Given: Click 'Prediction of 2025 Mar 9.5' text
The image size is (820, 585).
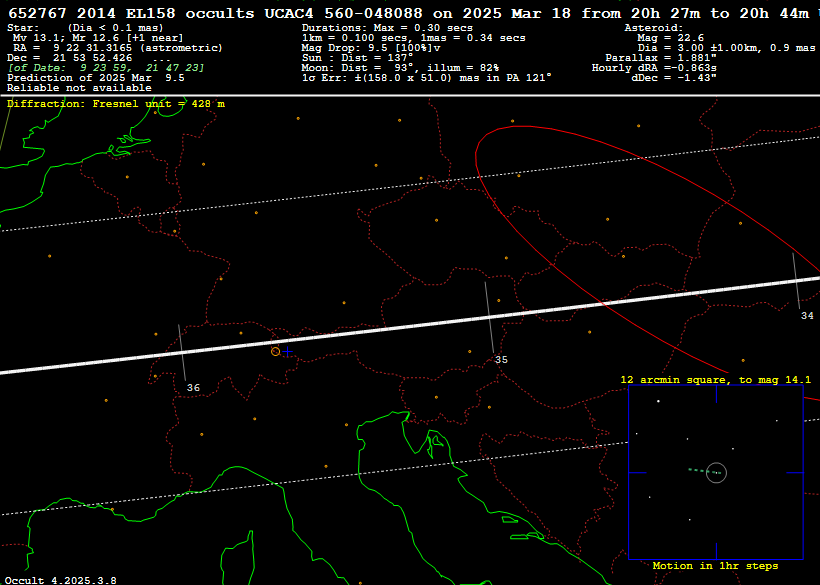Looking at the screenshot, I should pyautogui.click(x=96, y=77).
